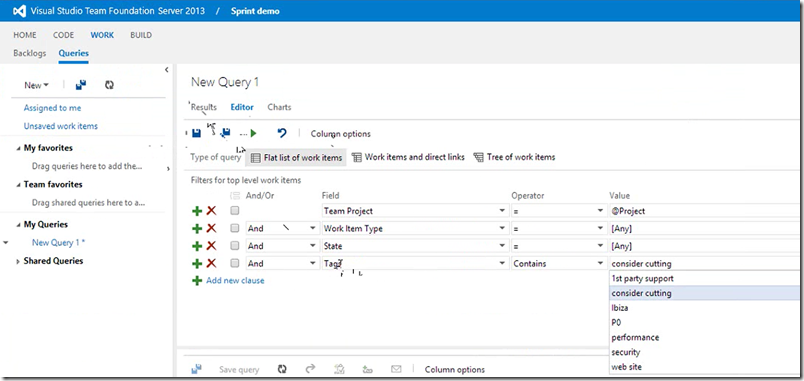The image size is (804, 381).
Task: Refresh results in the bottom toolbar
Action: pos(282,369)
